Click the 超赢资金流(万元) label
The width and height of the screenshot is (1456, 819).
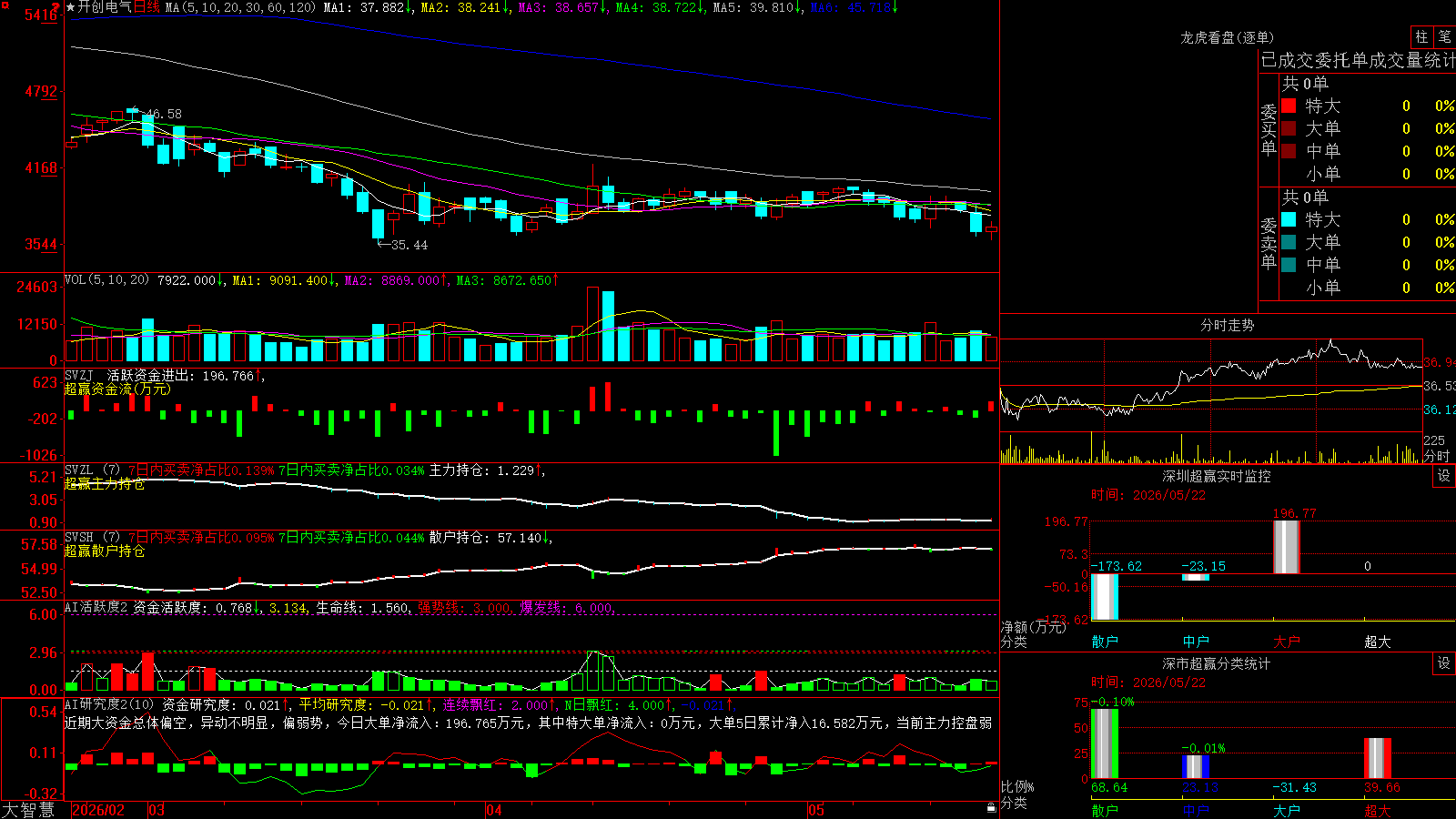(x=117, y=389)
